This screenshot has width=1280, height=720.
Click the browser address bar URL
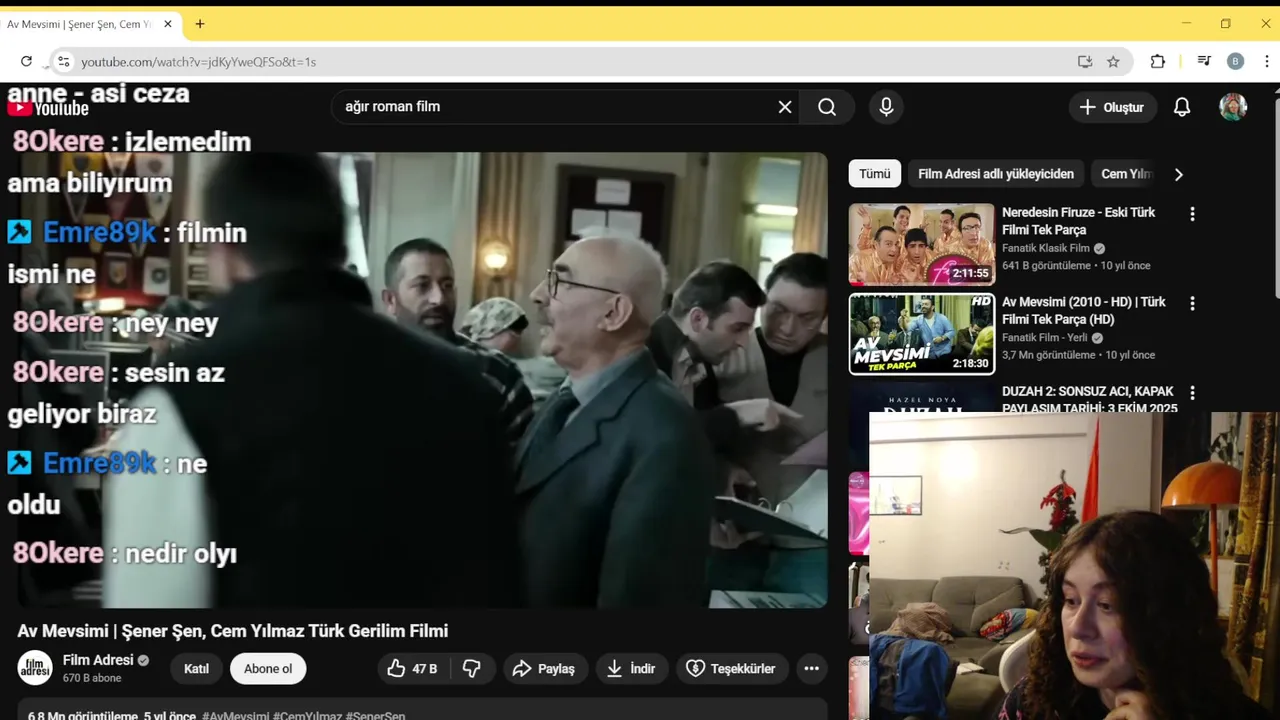coord(198,62)
